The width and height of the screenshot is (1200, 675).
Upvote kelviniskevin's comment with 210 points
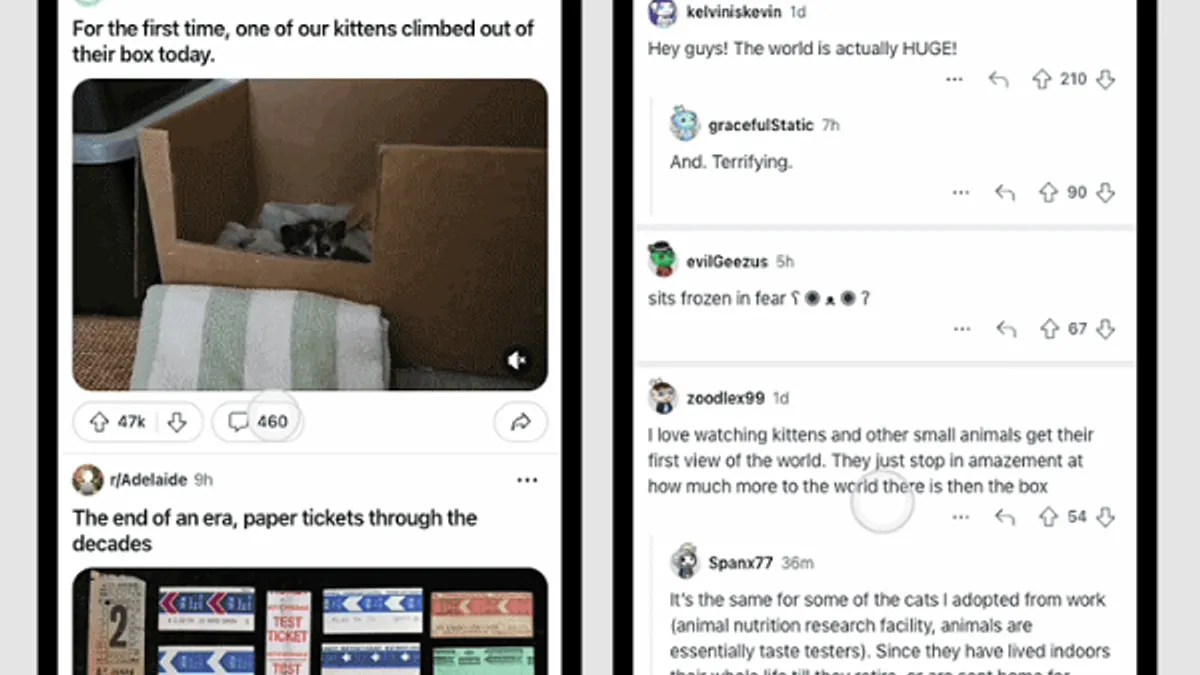pyautogui.click(x=1041, y=79)
